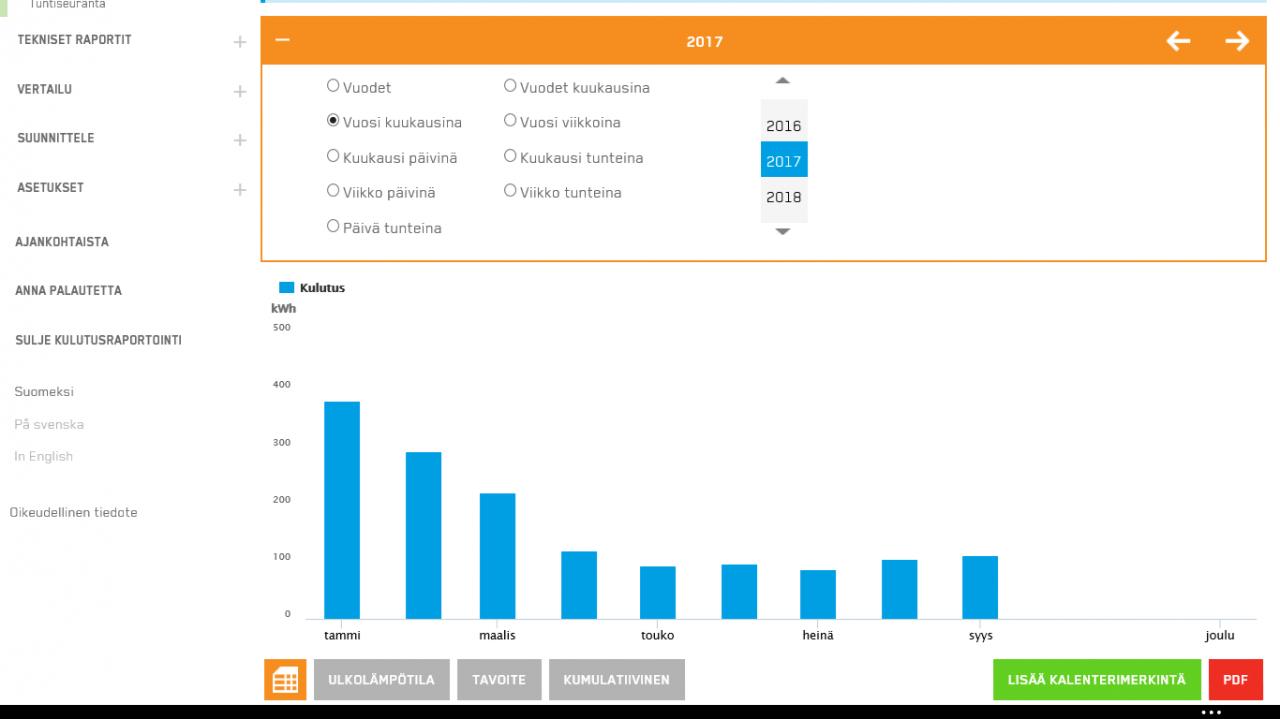Select Viikko tunteina radio option
This screenshot has height=719, width=1280.
pos(510,190)
